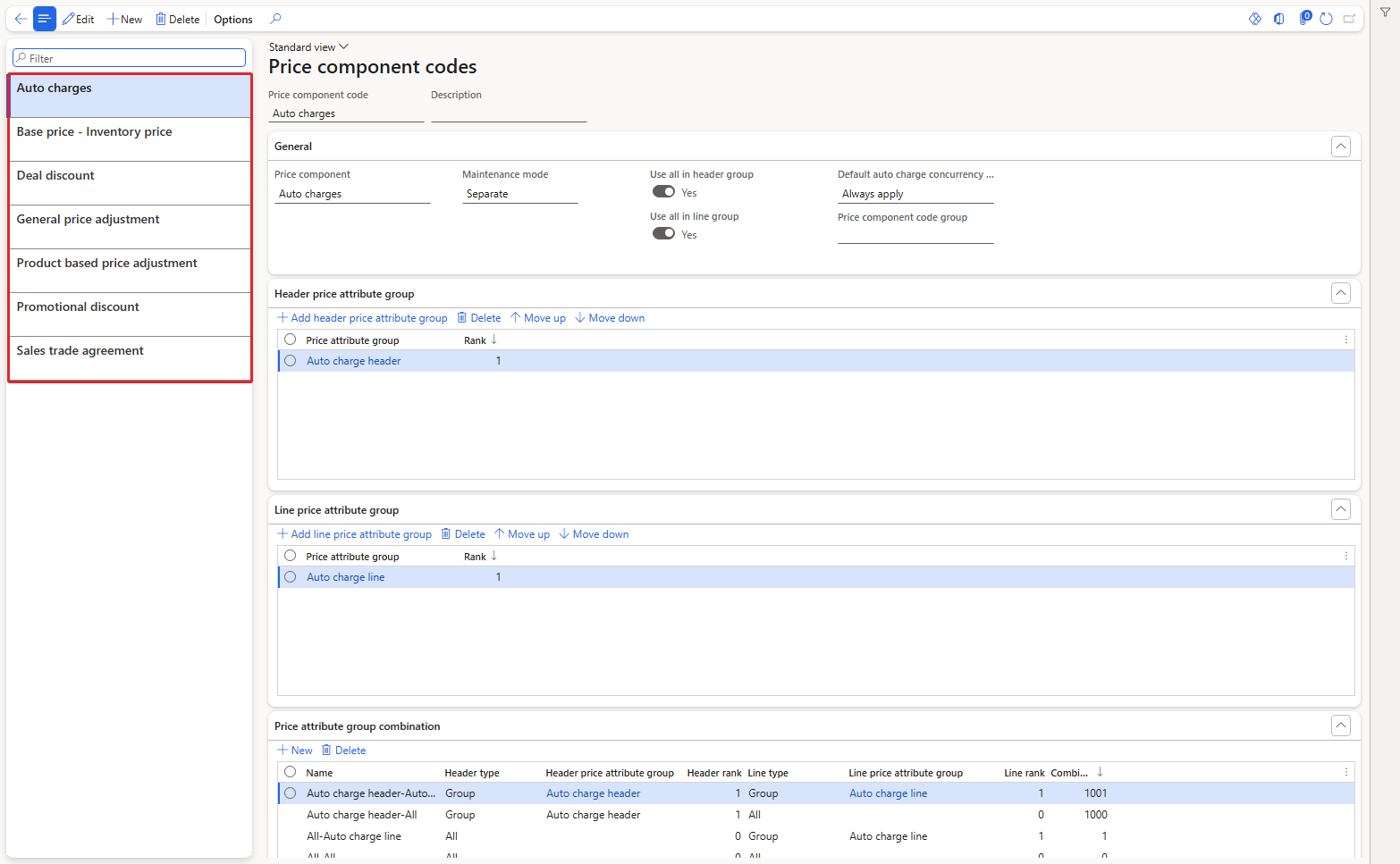Select Auto charge header-Auto... combination row radio

[291, 793]
